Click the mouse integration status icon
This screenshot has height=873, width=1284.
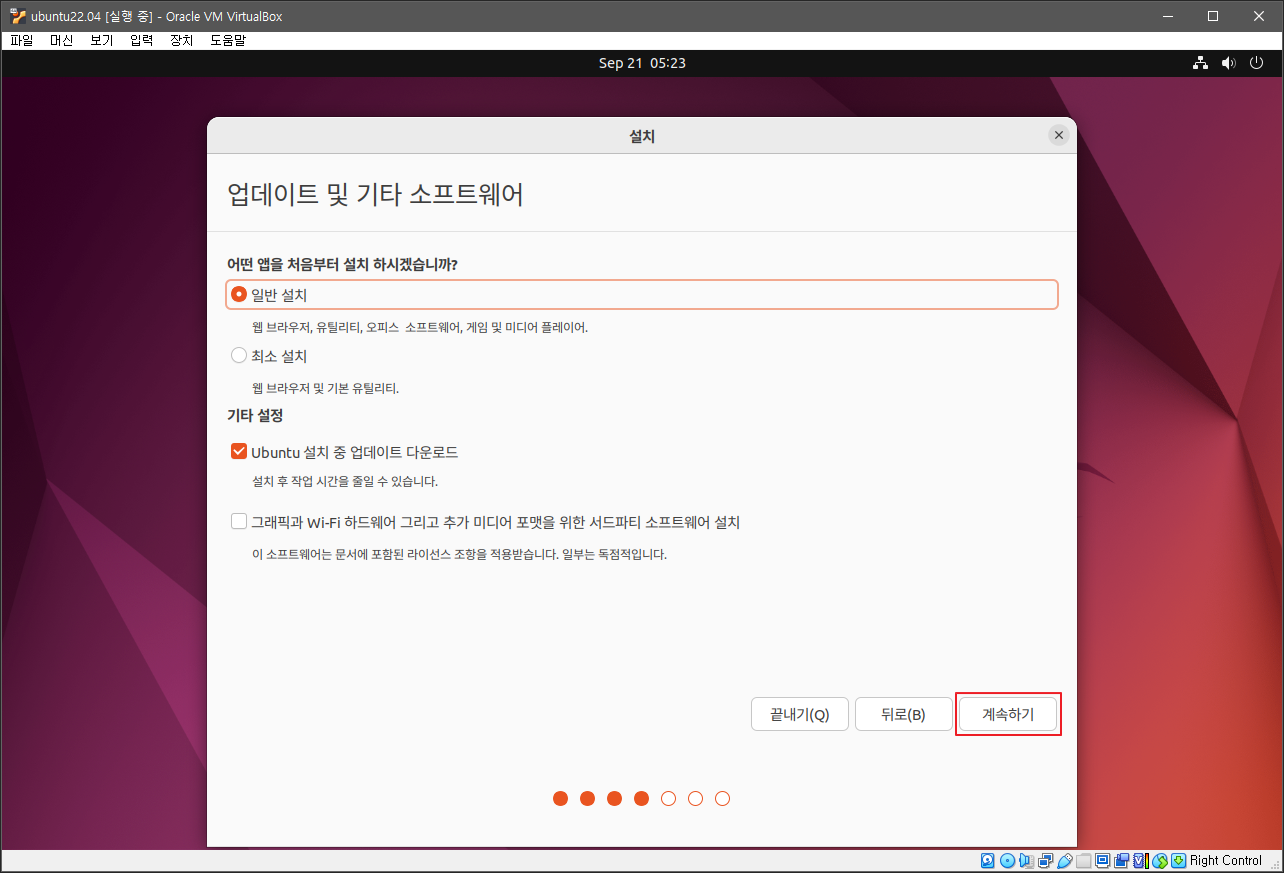tap(1160, 860)
